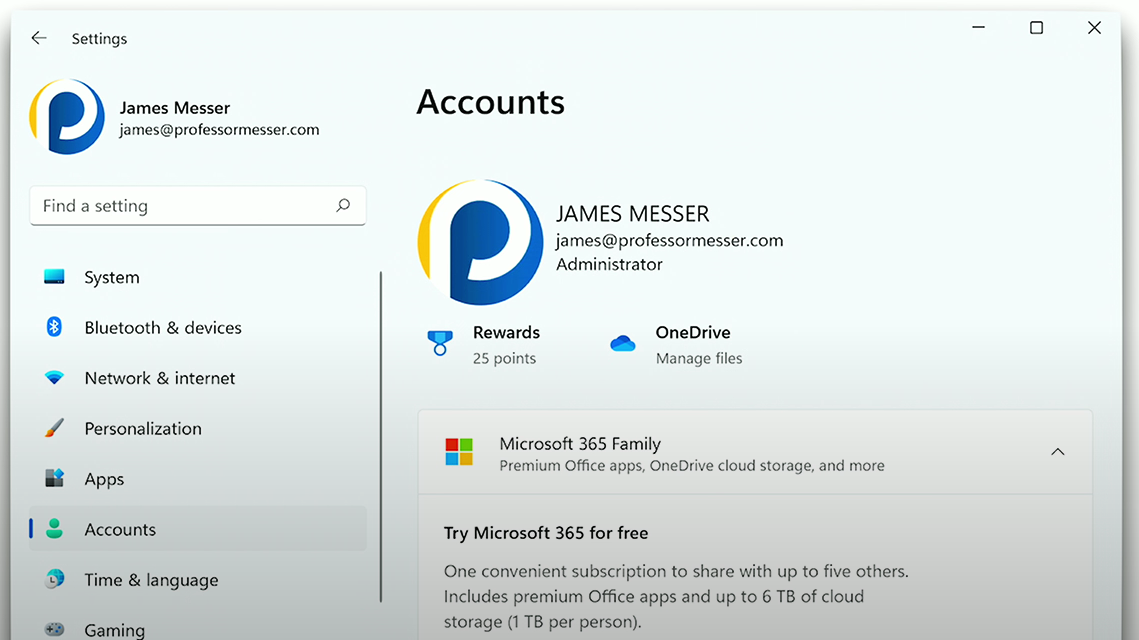Click the large account avatar picture
The height and width of the screenshot is (640, 1139).
pos(480,242)
